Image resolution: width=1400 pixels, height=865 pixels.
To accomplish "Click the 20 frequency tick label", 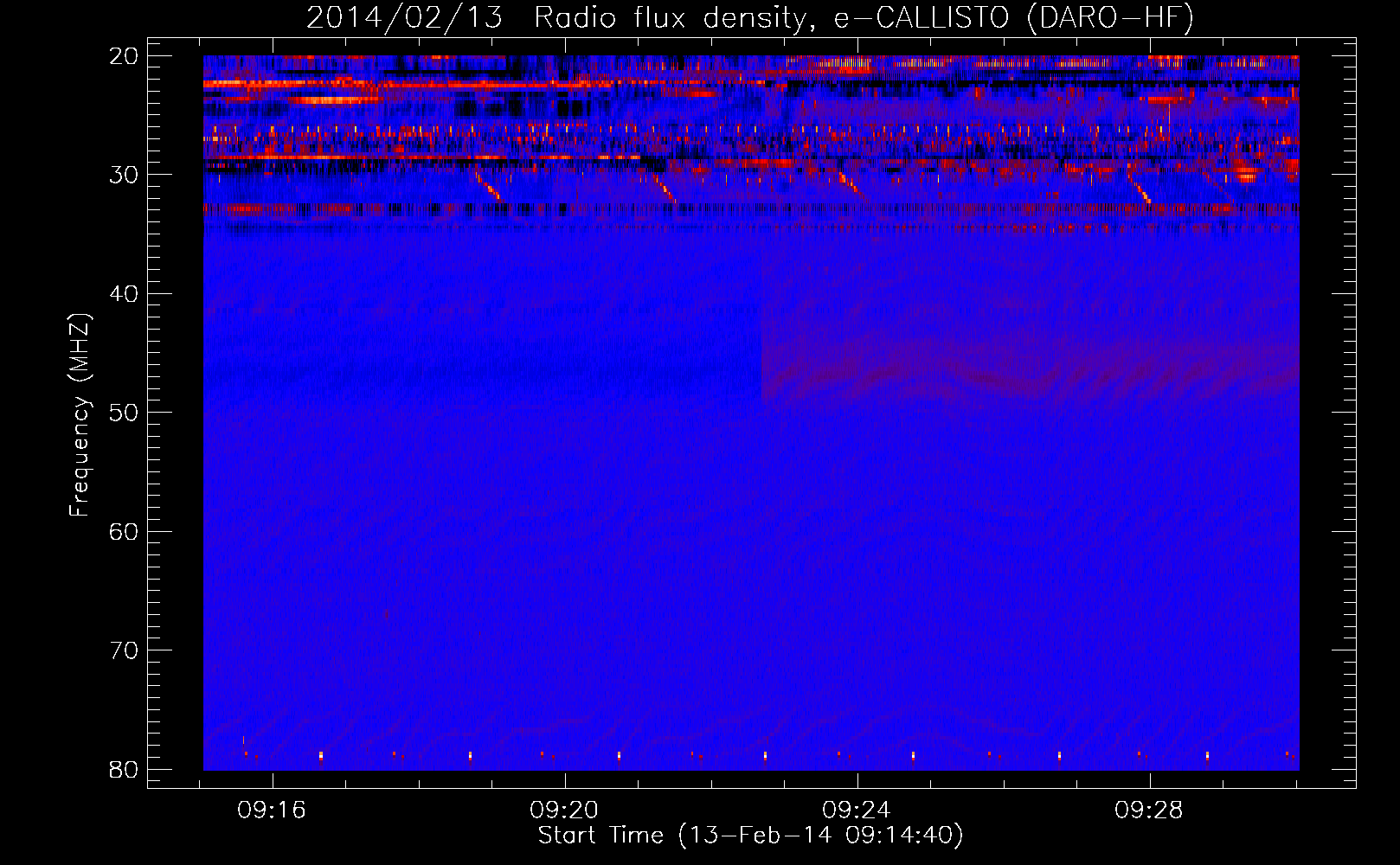I will tap(125, 56).
